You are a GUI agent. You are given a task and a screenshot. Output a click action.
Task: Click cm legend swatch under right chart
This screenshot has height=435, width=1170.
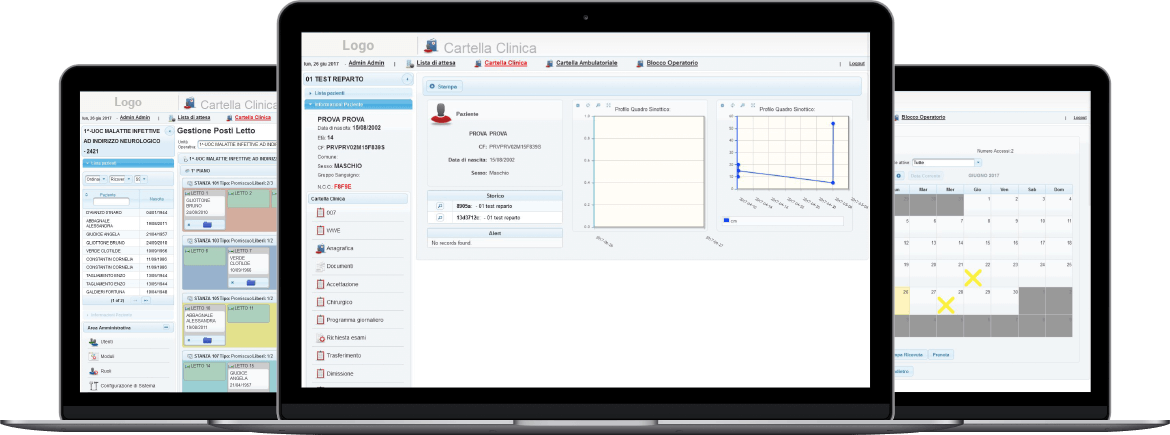point(727,221)
